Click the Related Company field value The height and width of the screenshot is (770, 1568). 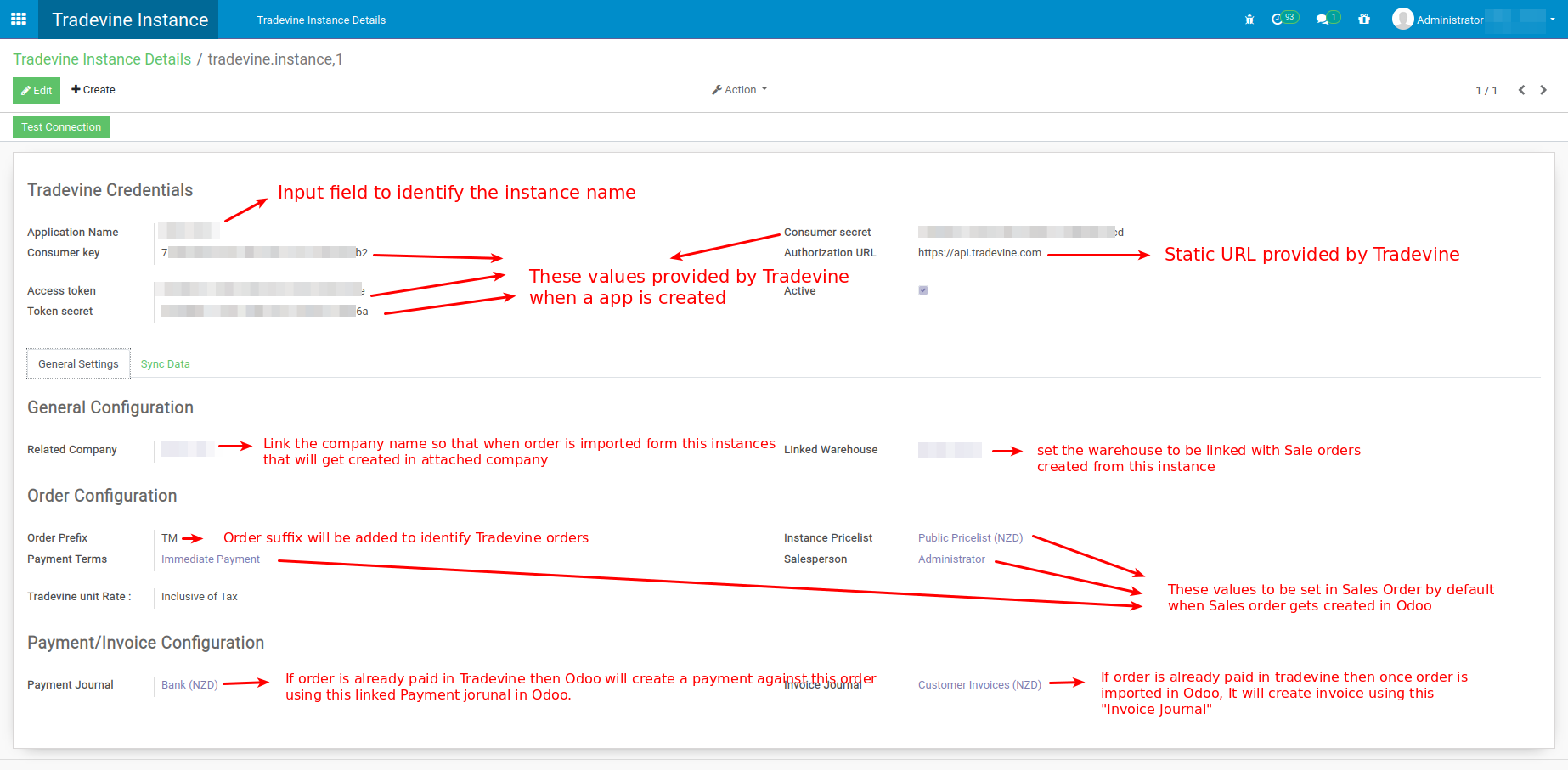coord(187,449)
